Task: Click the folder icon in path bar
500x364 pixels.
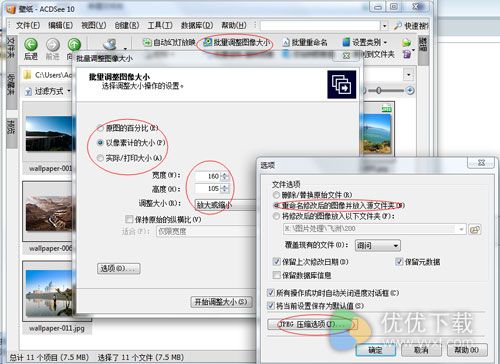Action: click(28, 75)
